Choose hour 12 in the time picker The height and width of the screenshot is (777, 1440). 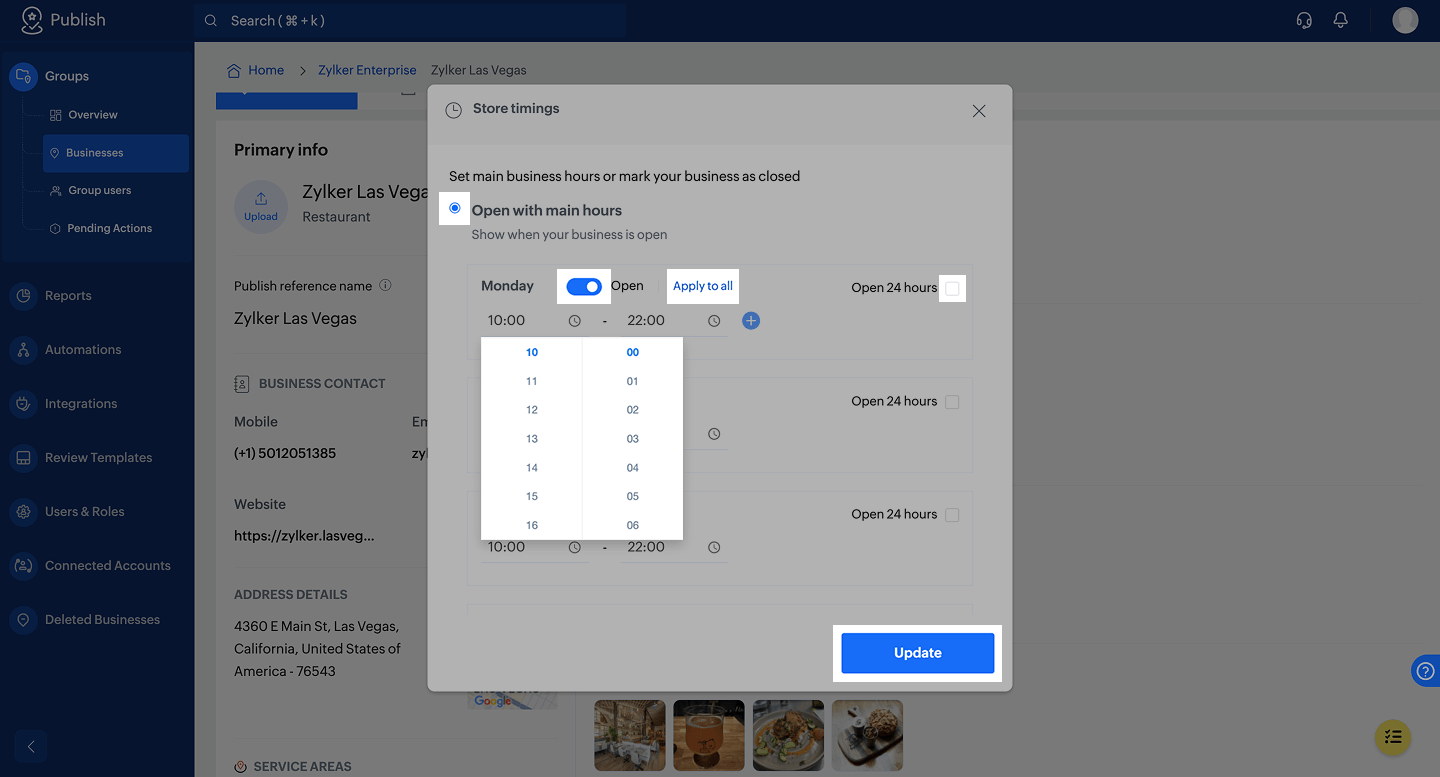(x=532, y=410)
